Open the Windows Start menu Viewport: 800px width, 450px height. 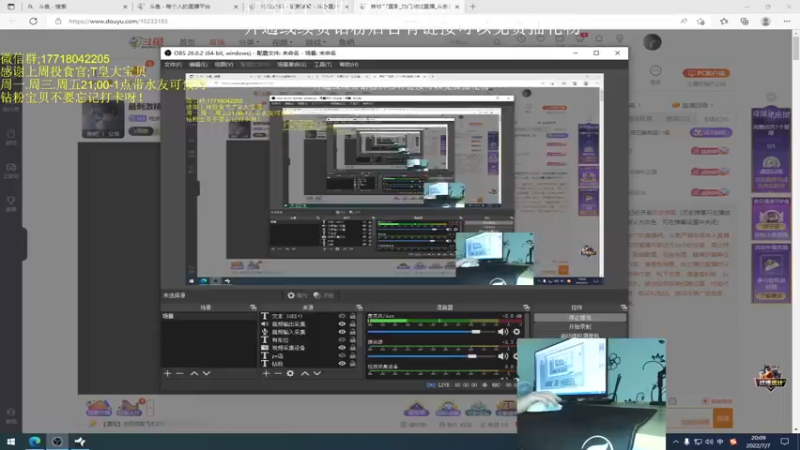coord(11,441)
